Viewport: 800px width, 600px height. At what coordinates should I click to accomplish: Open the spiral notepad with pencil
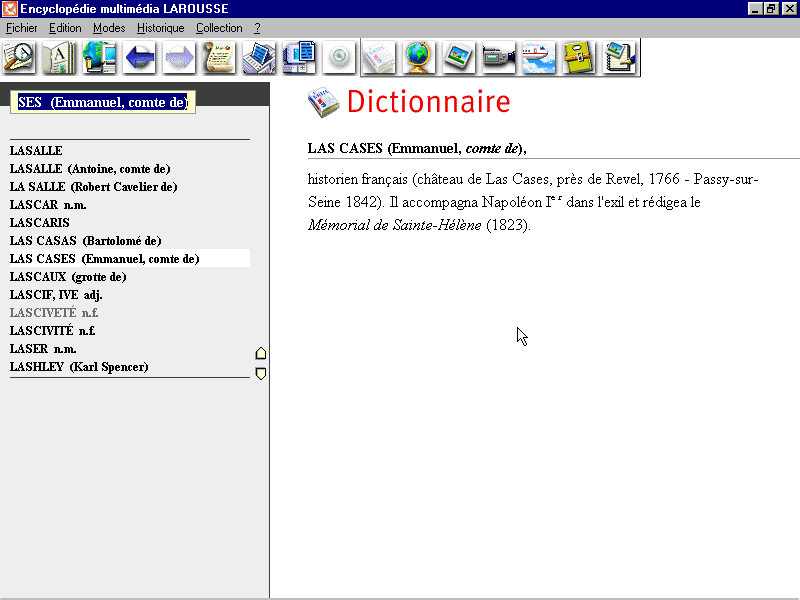point(619,57)
